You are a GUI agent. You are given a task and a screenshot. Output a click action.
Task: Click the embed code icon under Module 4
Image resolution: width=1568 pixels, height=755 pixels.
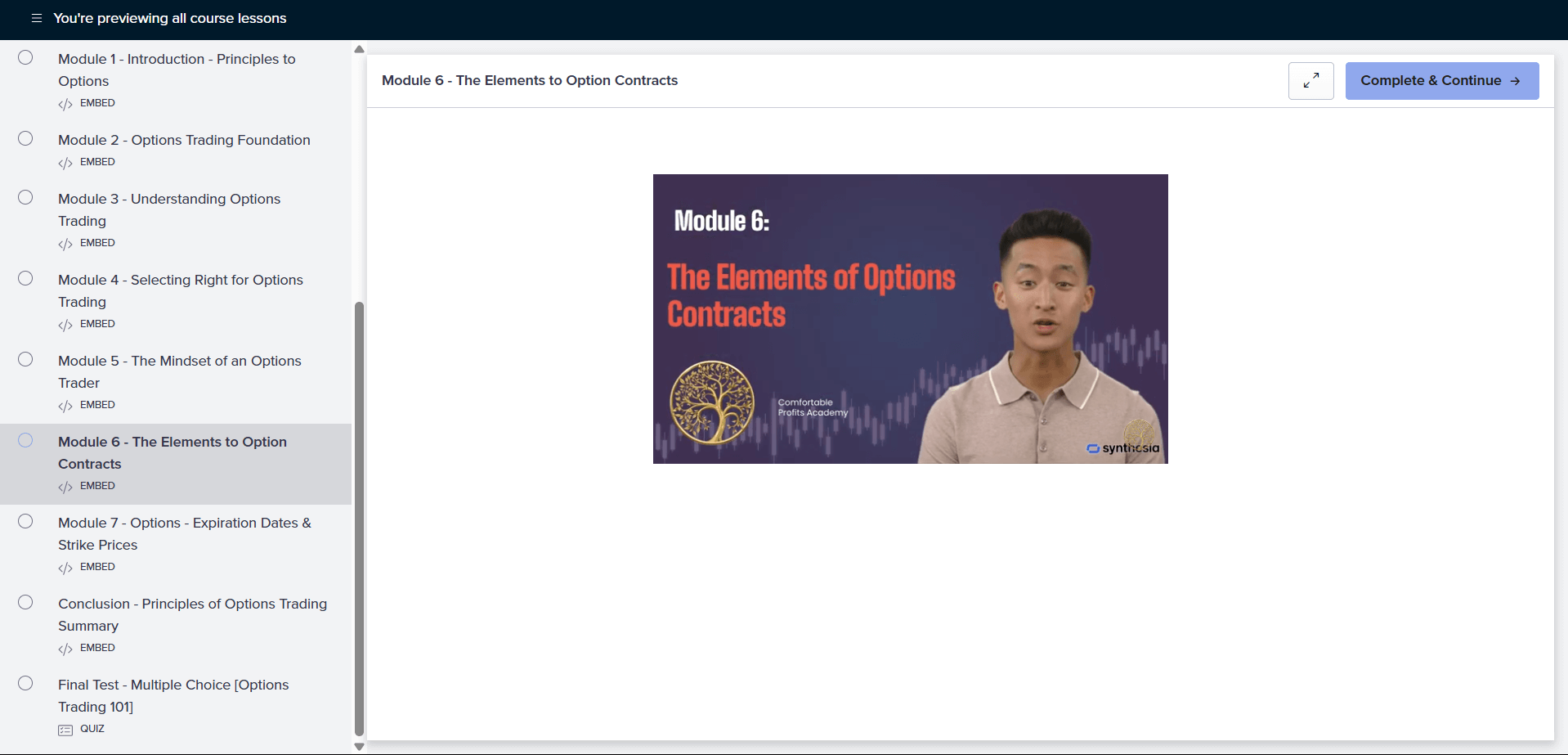(x=65, y=325)
